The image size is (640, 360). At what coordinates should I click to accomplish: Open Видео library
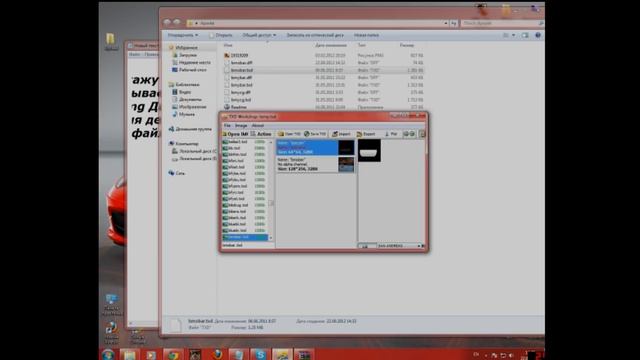pyautogui.click(x=184, y=92)
